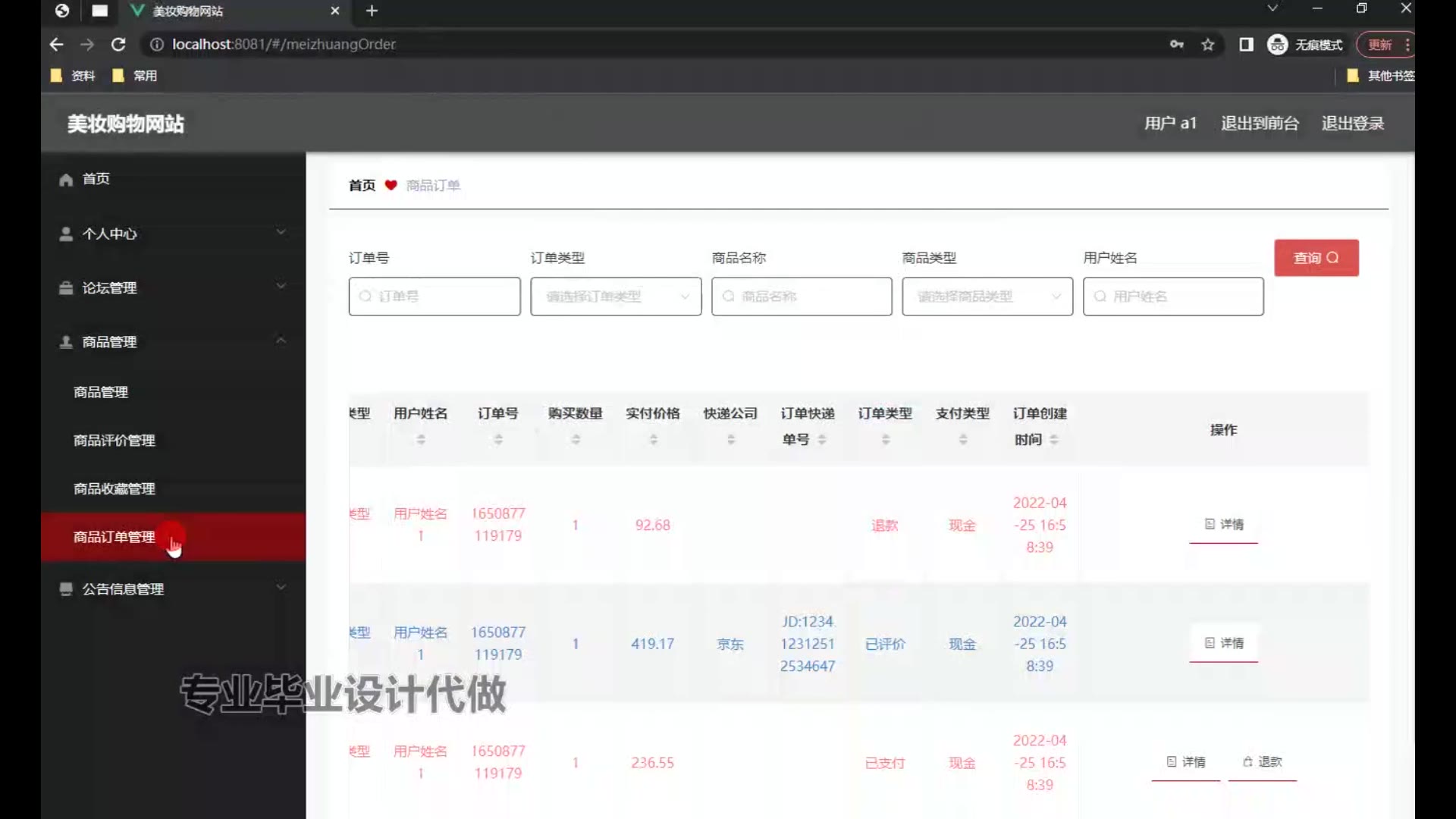1456x819 pixels.
Task: Toggle sort on 订单号 column
Action: coord(498,439)
